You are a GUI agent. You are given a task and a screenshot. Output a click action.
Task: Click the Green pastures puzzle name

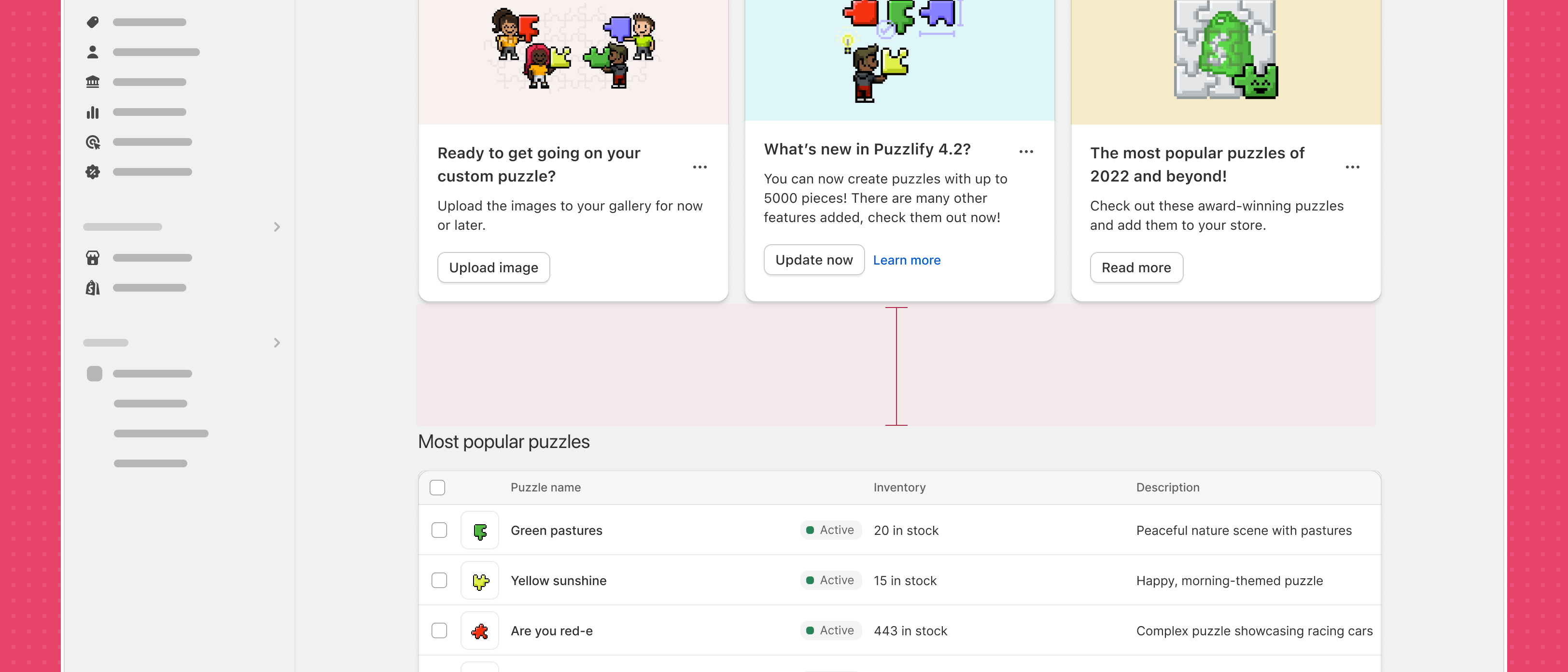pos(556,530)
